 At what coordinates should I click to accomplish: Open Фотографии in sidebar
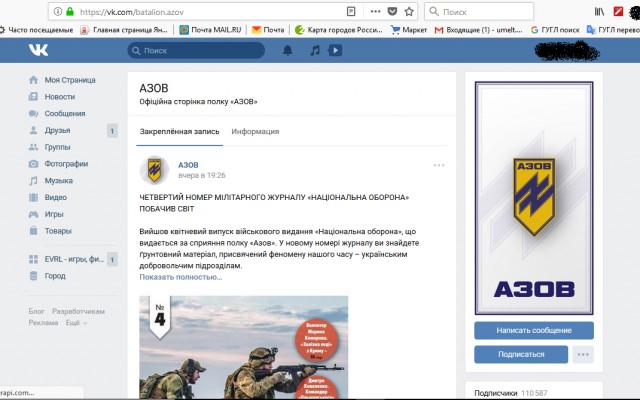click(x=58, y=164)
